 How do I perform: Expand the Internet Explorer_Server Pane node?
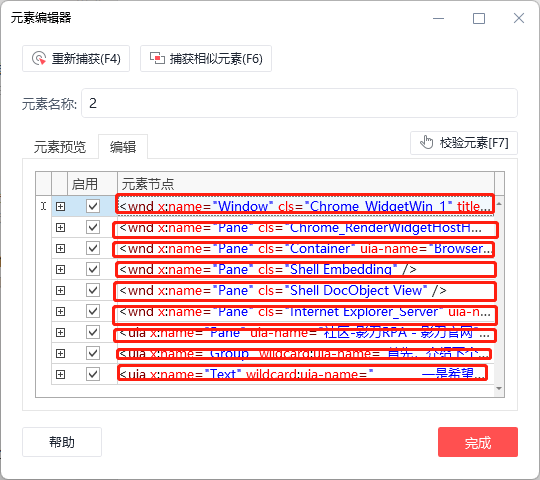pyautogui.click(x=60, y=312)
